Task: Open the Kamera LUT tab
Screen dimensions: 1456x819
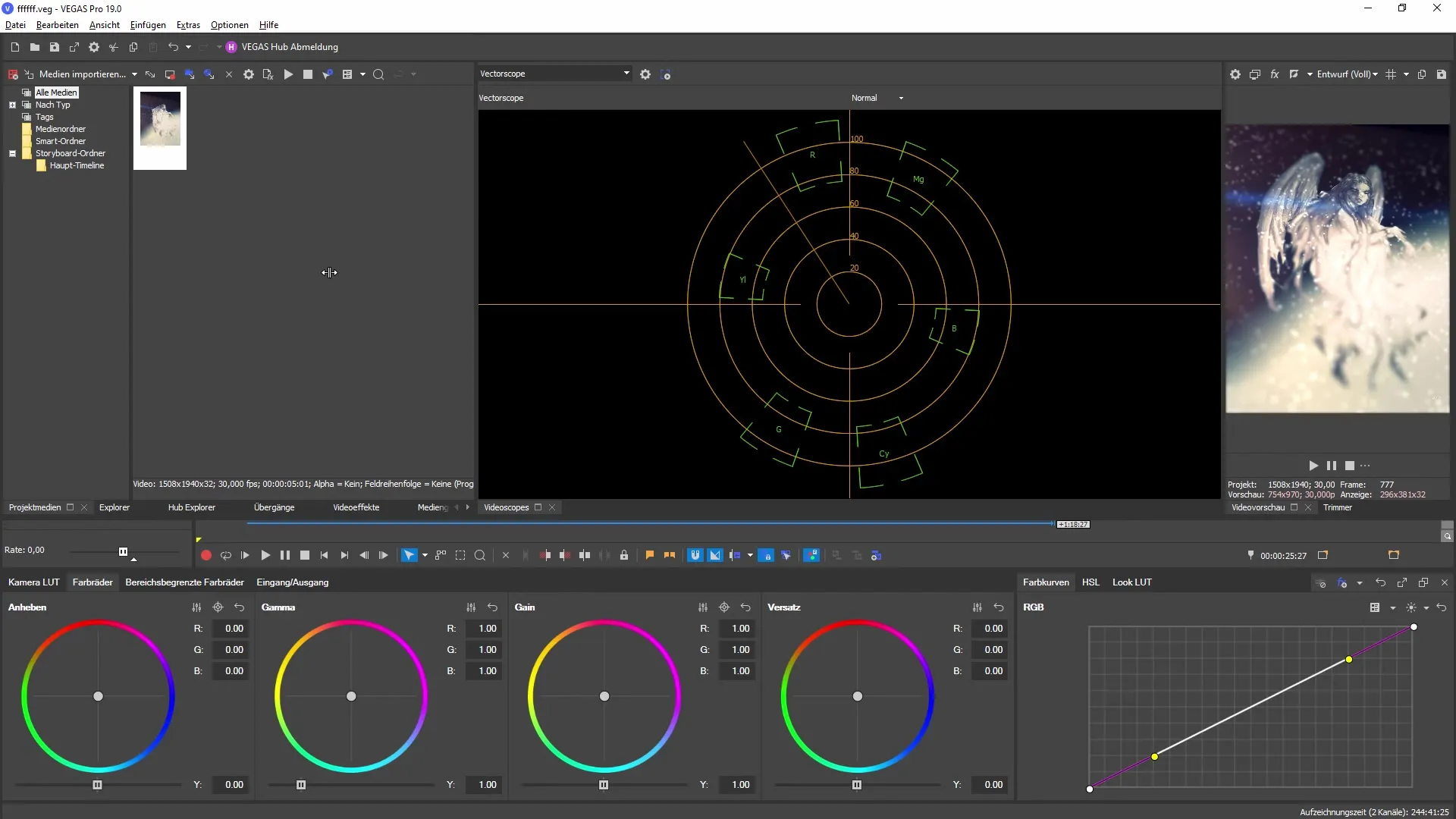Action: (x=33, y=582)
